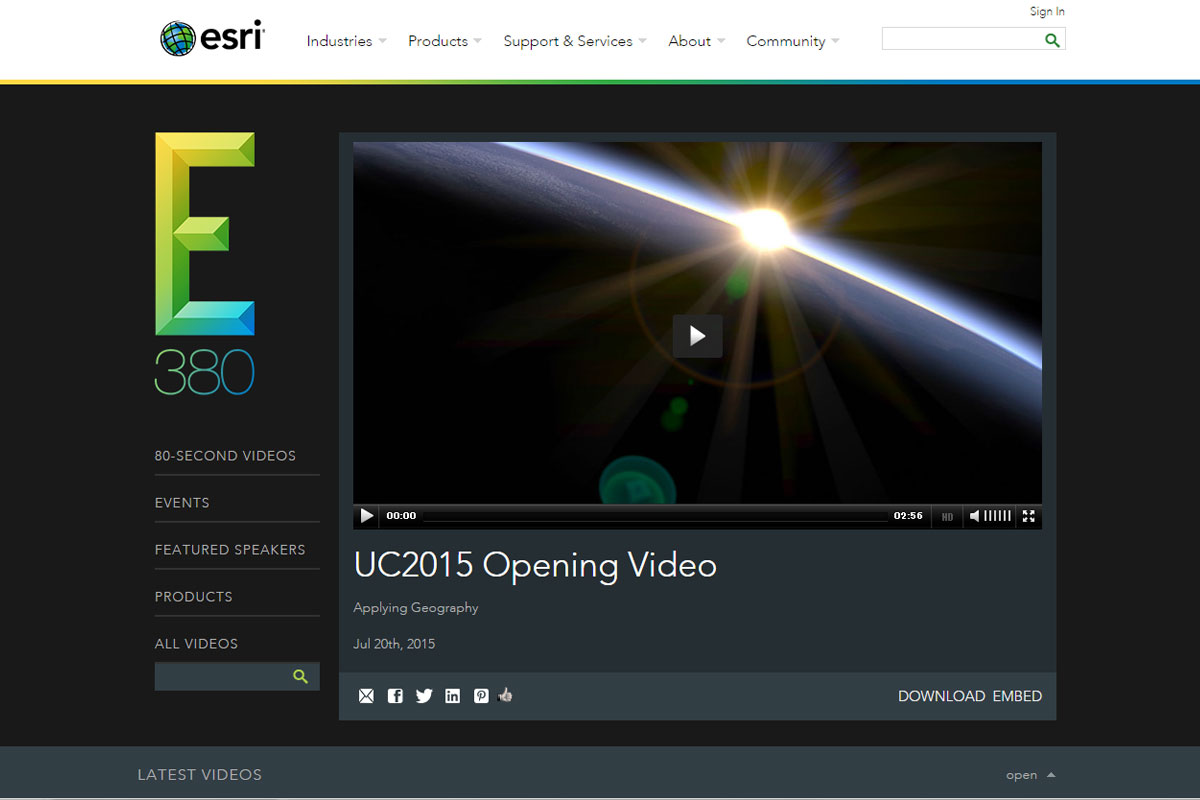
Task: Click the video progress seek bar
Action: (x=655, y=517)
